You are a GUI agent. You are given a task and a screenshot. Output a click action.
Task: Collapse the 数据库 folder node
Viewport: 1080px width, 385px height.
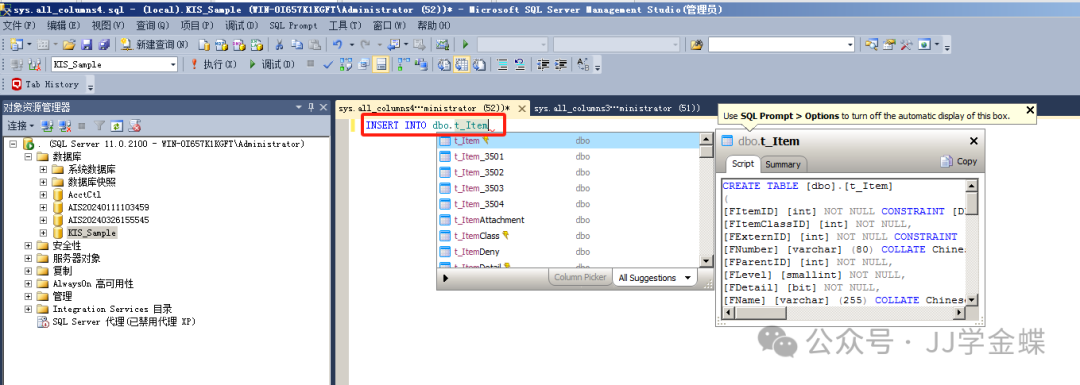pos(28,157)
